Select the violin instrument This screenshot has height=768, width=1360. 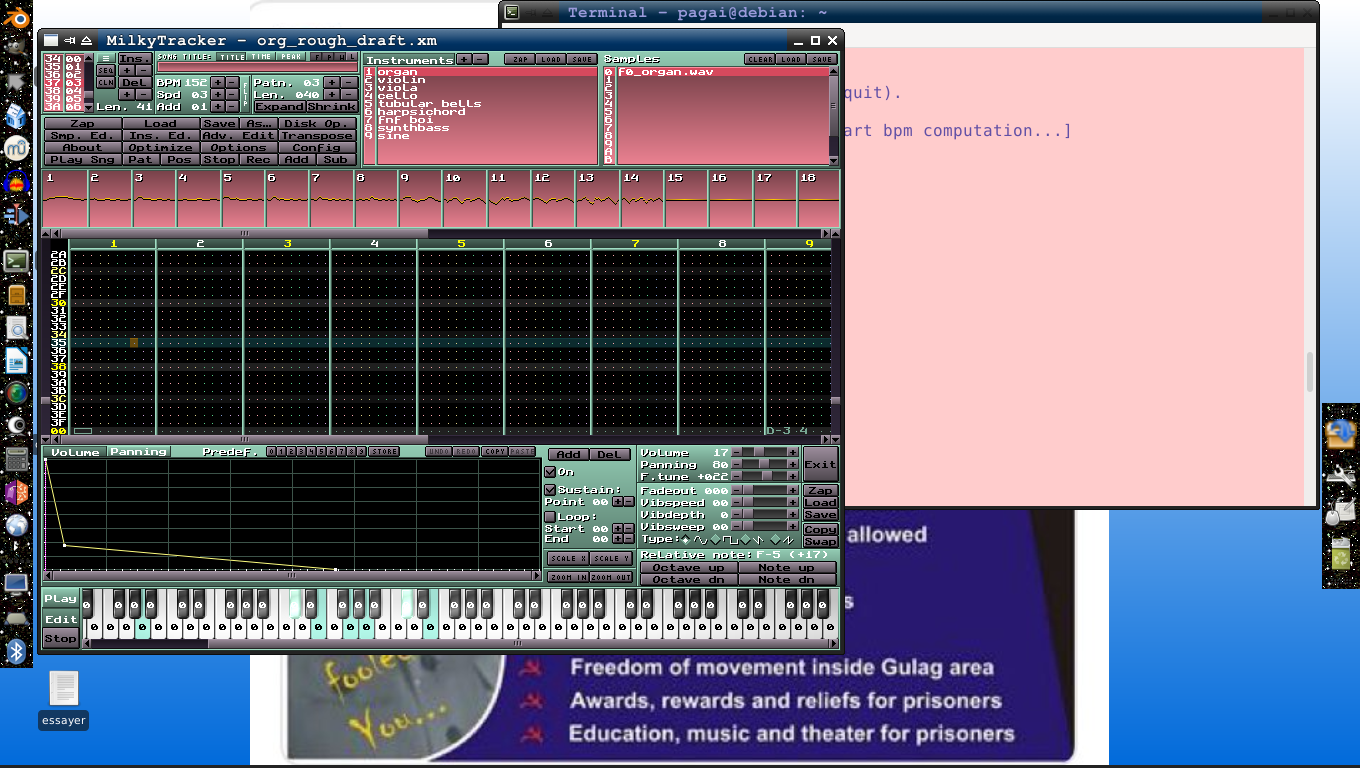click(x=486, y=80)
